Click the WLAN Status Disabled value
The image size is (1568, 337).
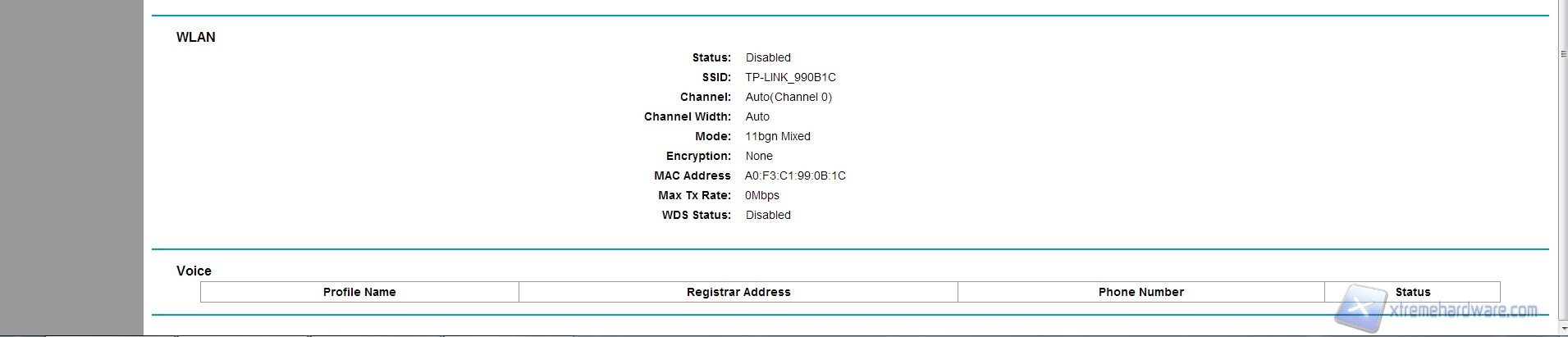tap(768, 58)
